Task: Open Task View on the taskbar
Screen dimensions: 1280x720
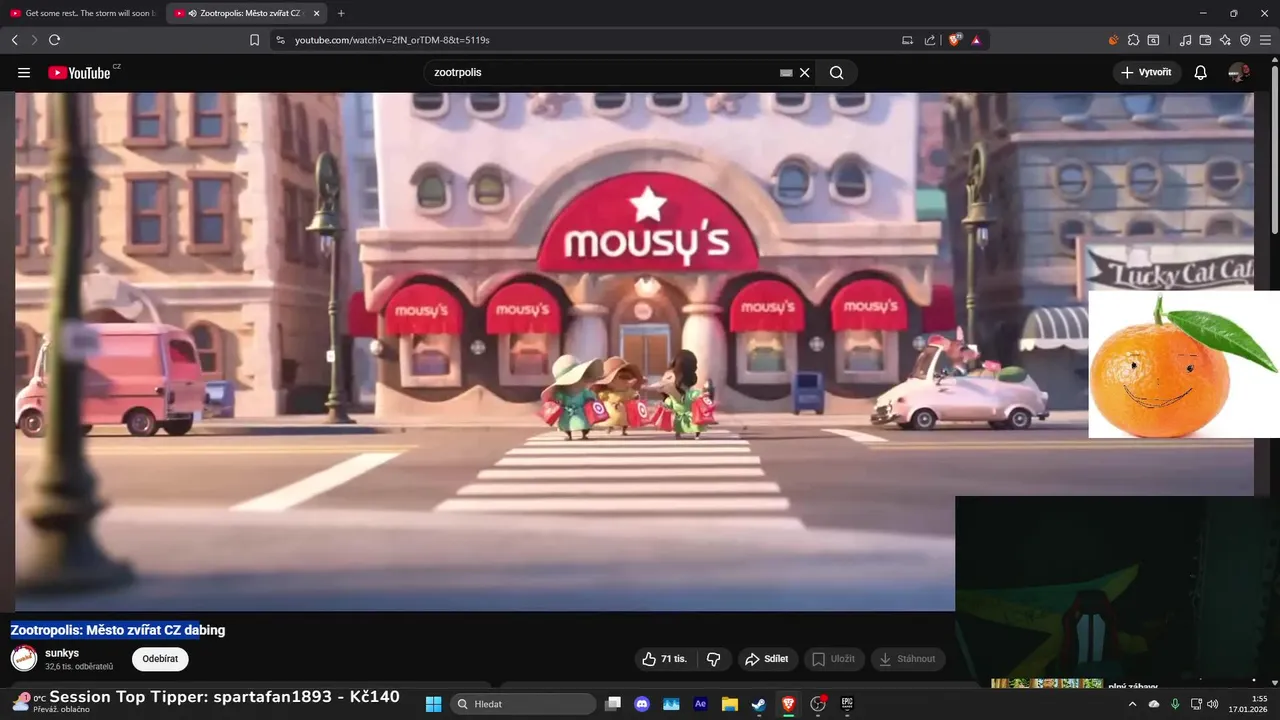Action: point(613,704)
